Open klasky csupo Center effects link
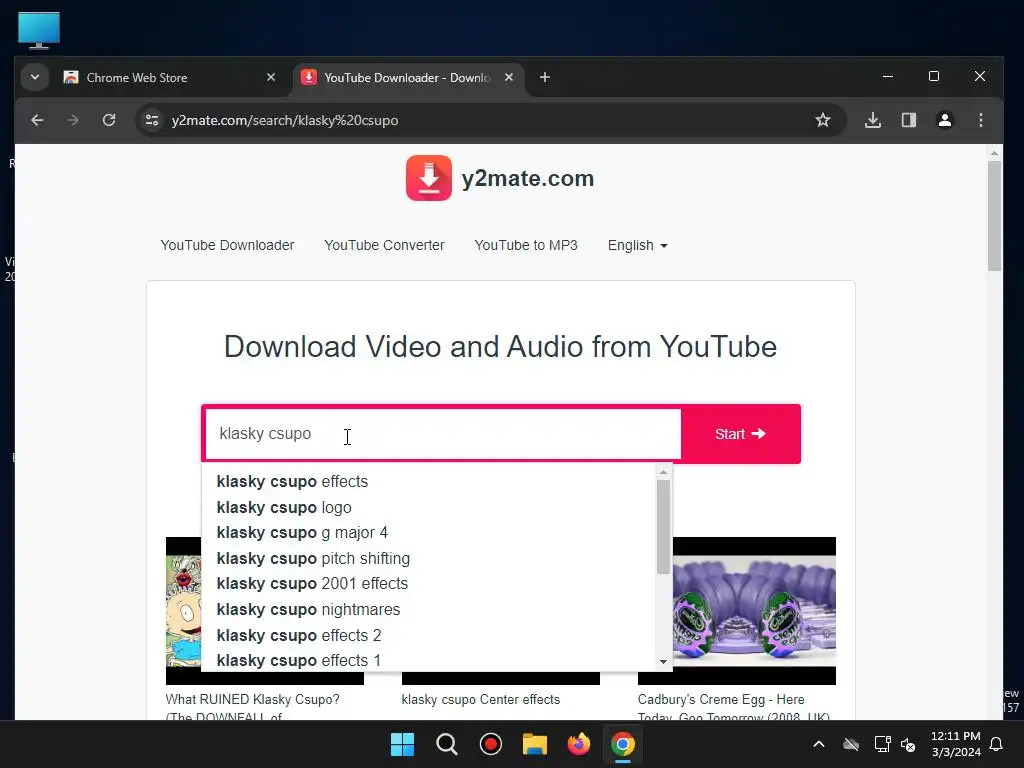Screen dimensions: 1024x768 481,699
